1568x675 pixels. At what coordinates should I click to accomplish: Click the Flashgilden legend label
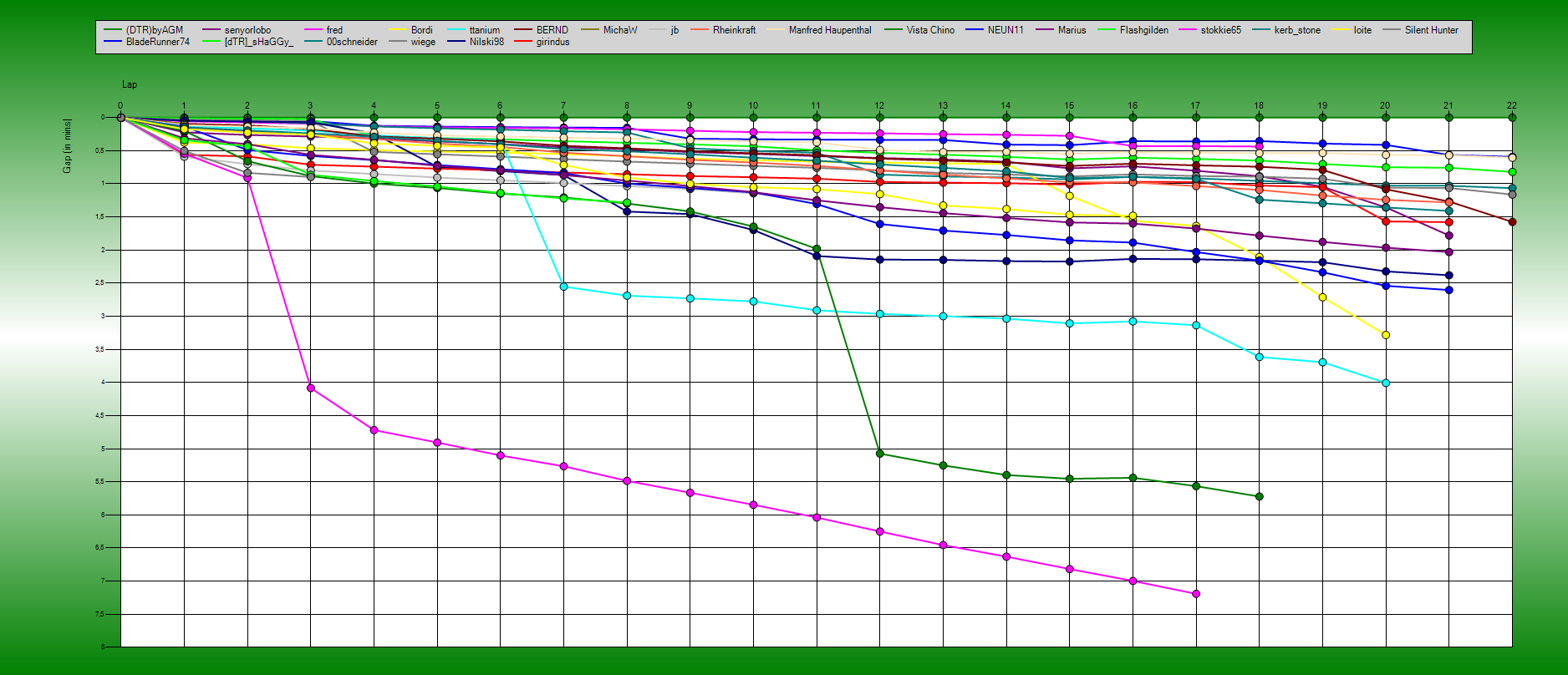(1144, 30)
